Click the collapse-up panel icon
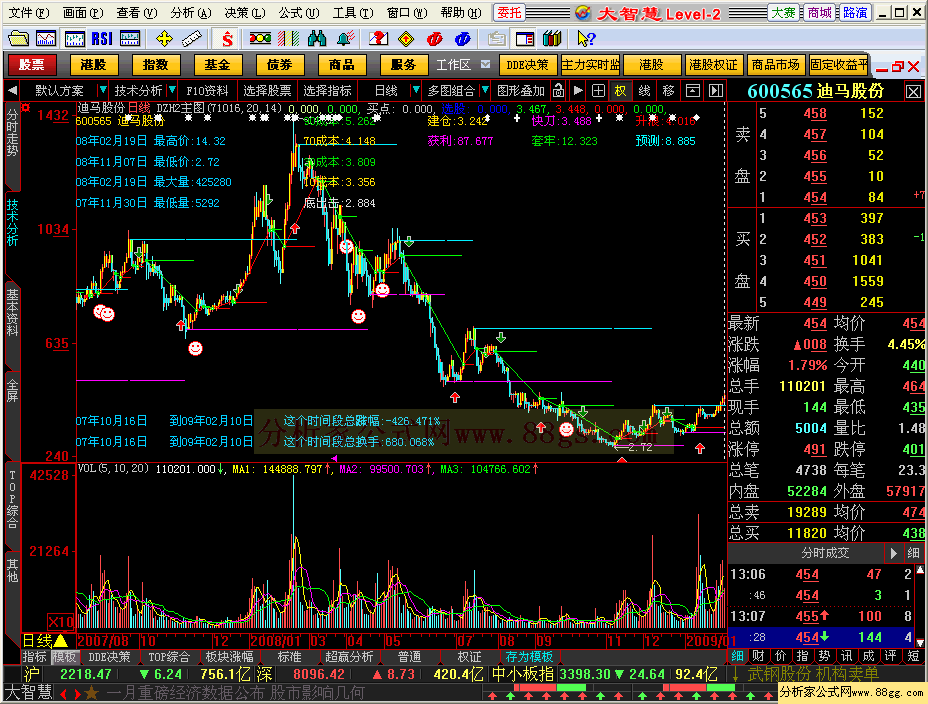The width and height of the screenshot is (928, 704). pos(692,91)
